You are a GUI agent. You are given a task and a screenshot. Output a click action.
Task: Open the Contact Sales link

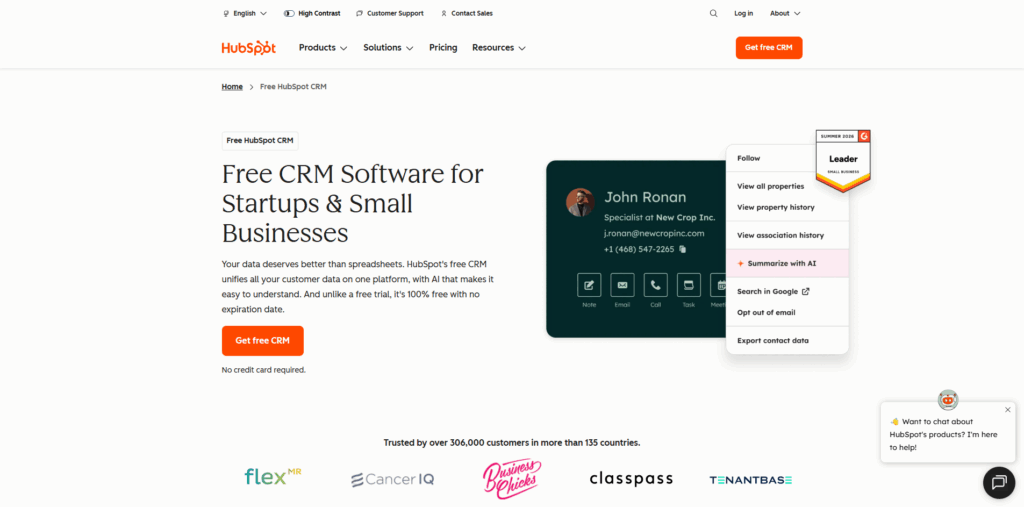click(x=467, y=13)
